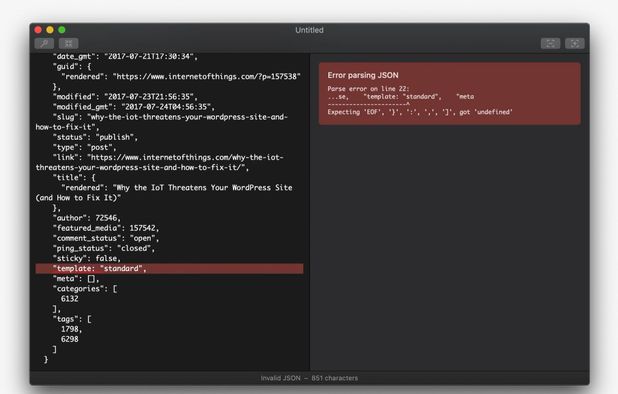The width and height of the screenshot is (618, 394).
Task: Click the "comment_status": "open" line
Action: tap(106, 238)
